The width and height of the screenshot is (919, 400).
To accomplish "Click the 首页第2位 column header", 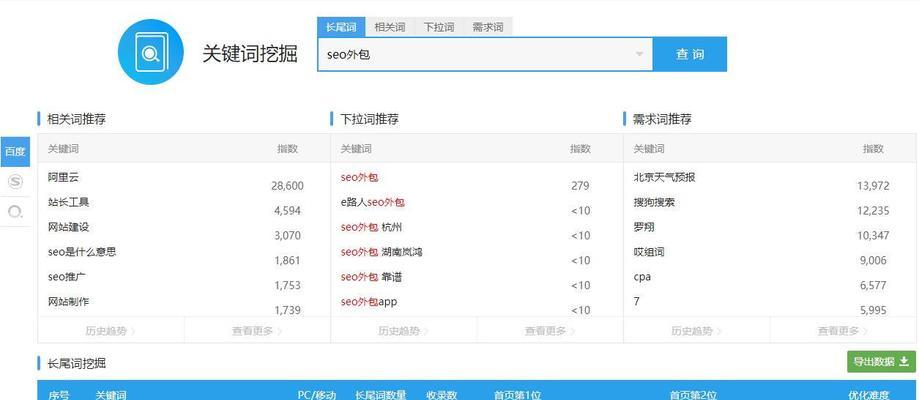I will pyautogui.click(x=693, y=395).
